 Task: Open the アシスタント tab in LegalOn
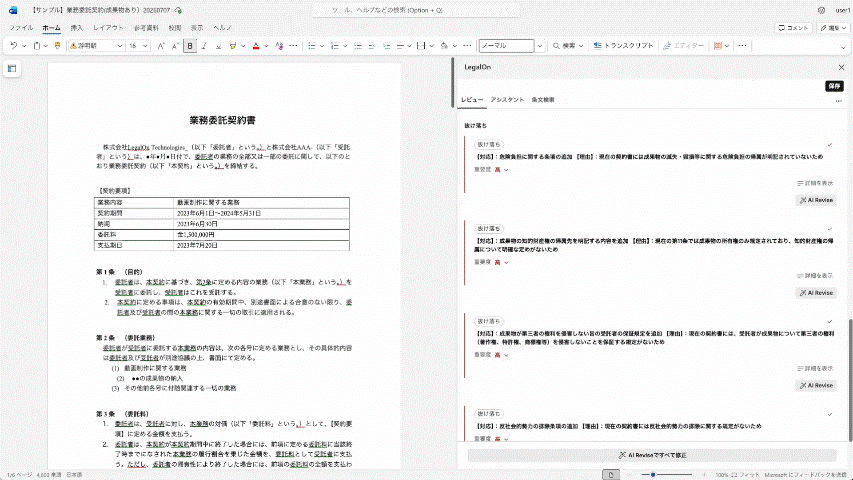point(507,100)
